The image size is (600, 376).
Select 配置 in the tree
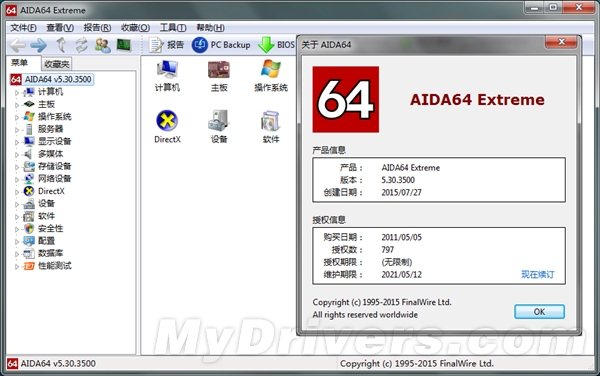coord(46,241)
